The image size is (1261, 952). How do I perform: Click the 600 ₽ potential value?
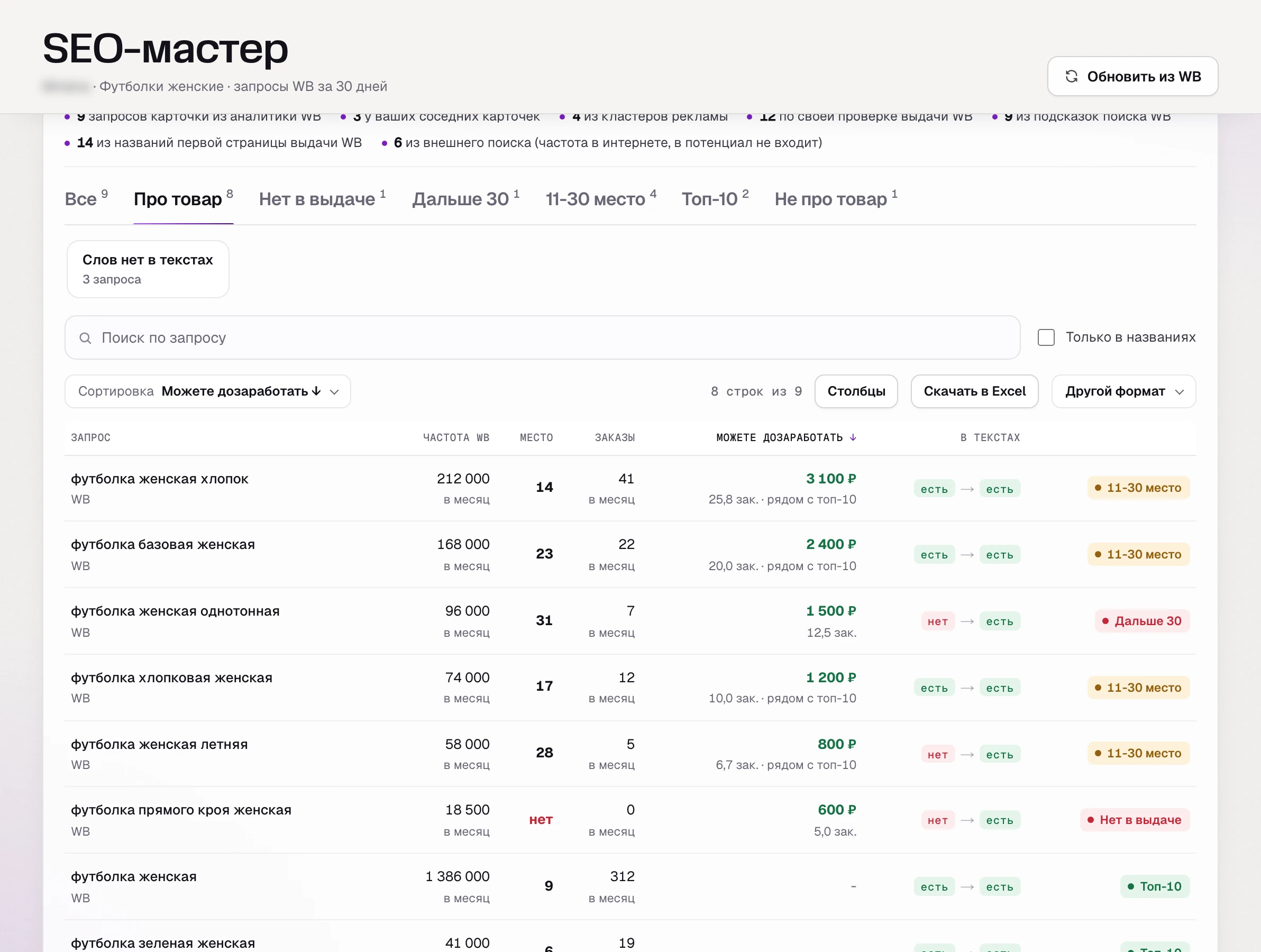[837, 810]
